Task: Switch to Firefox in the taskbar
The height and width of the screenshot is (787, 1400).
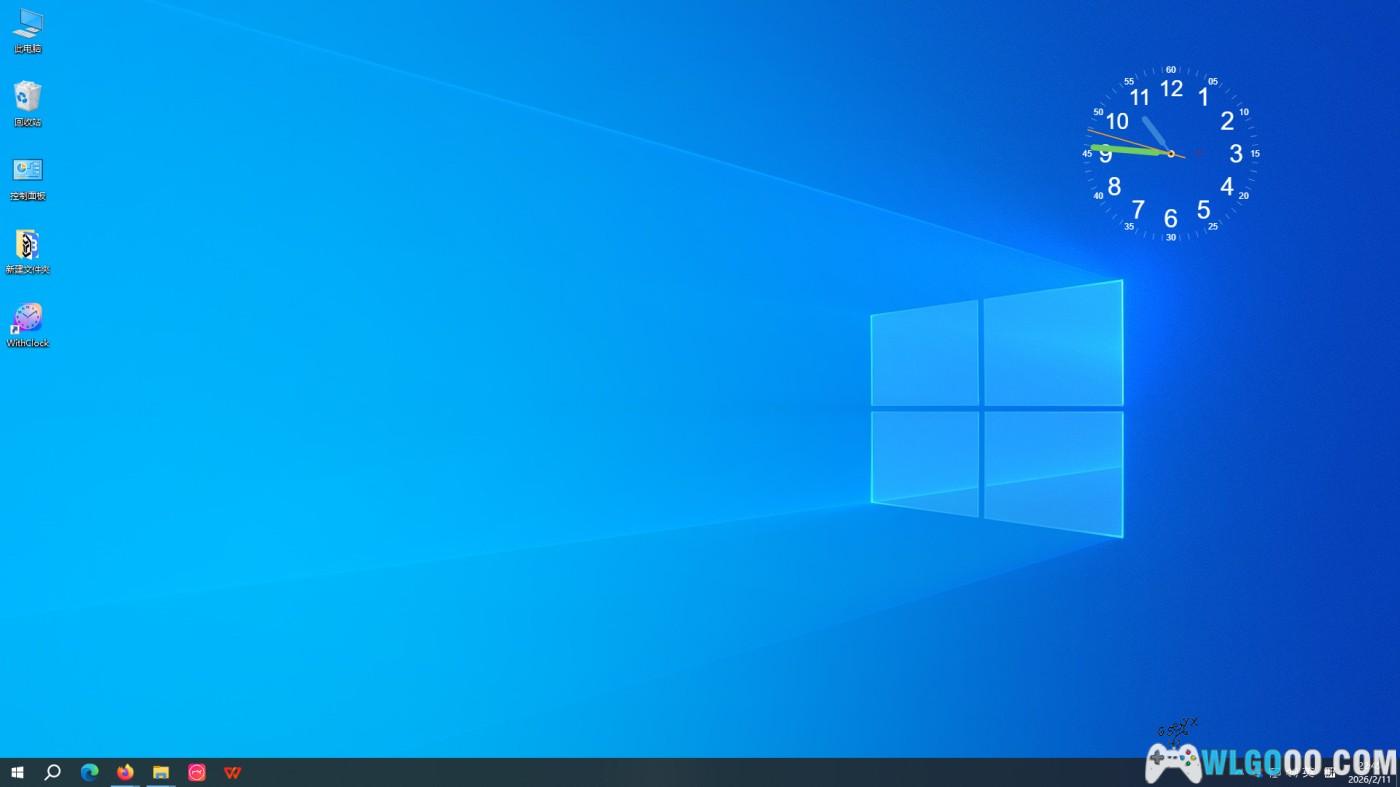Action: click(125, 772)
